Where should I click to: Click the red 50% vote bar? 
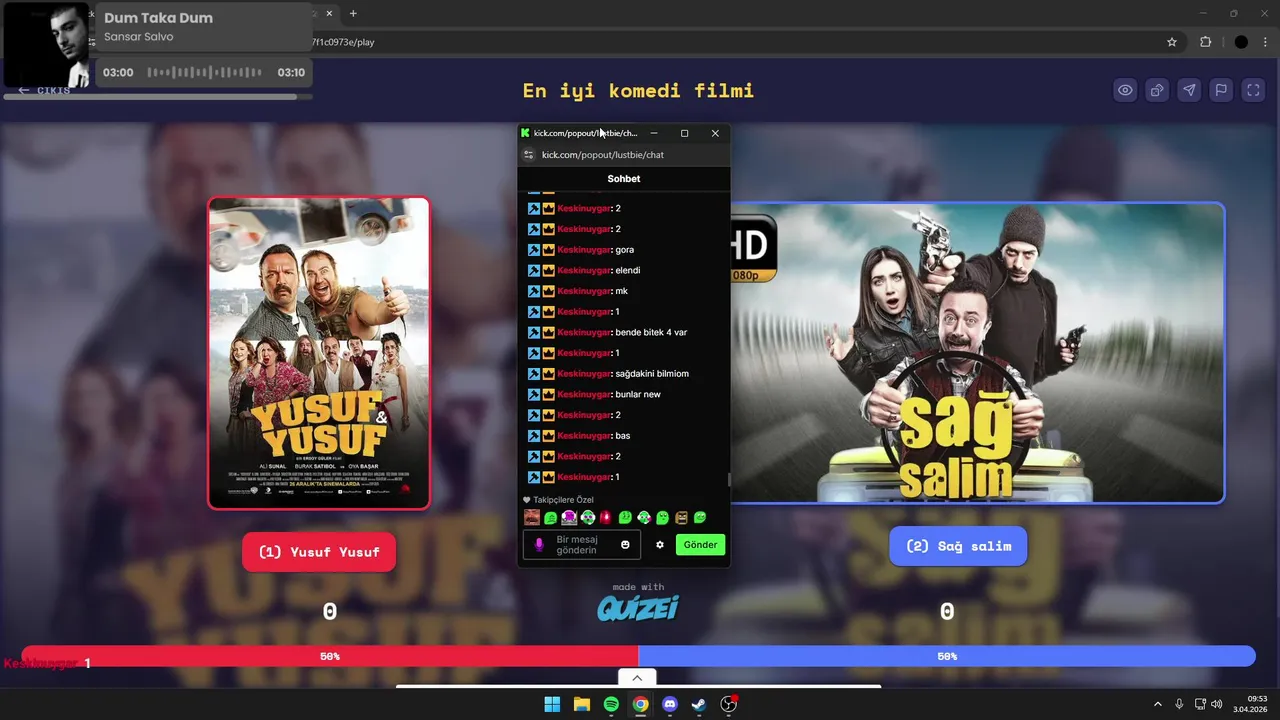[330, 656]
